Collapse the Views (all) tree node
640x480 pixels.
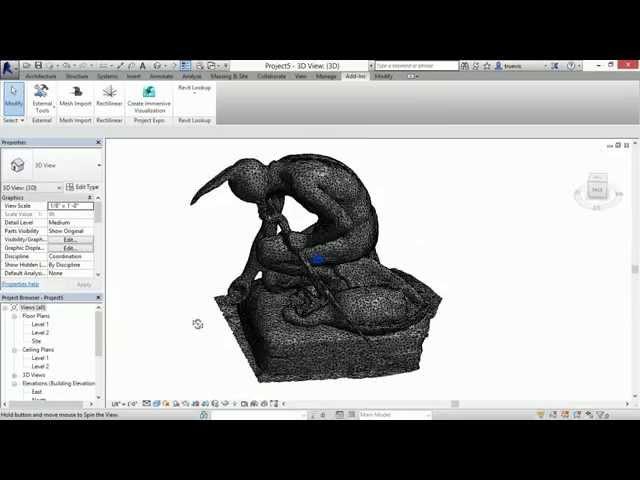[5, 307]
